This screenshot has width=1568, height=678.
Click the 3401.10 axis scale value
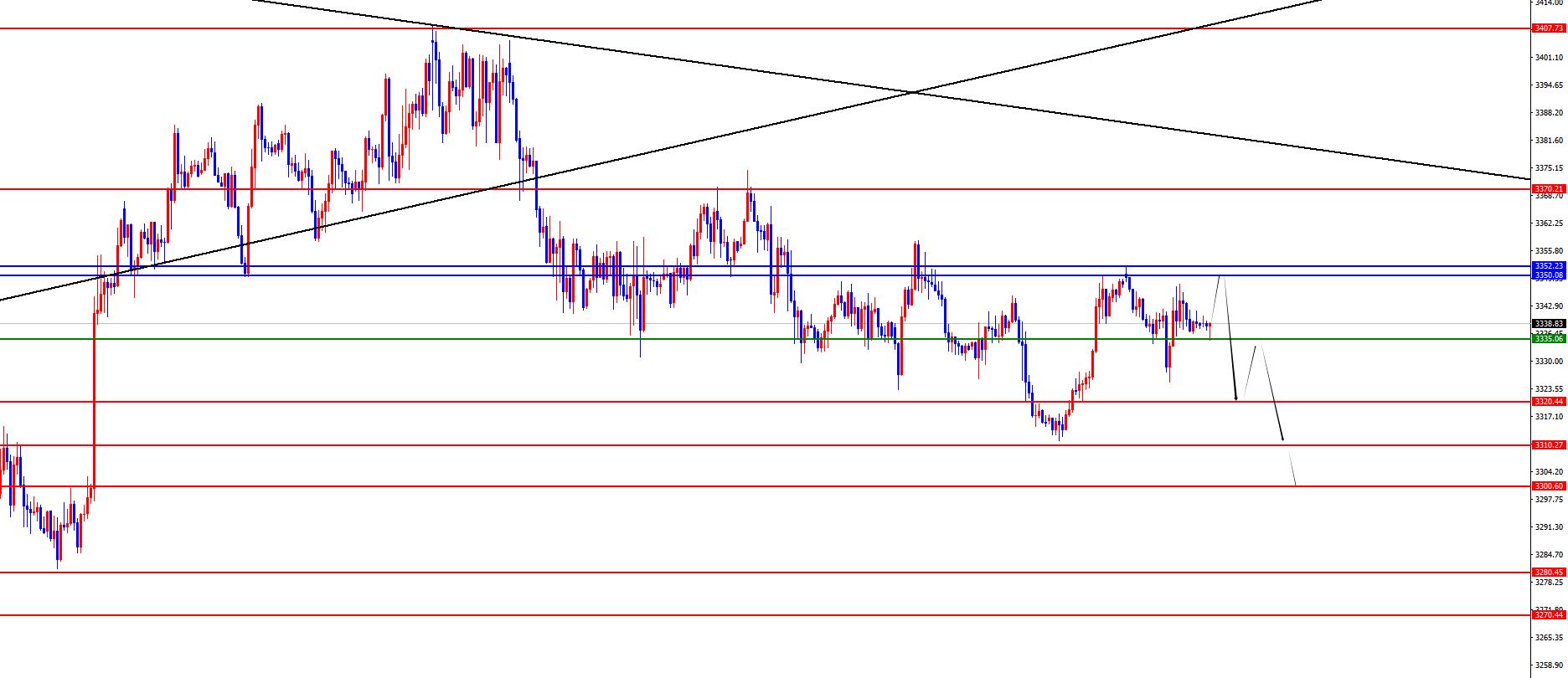(x=1549, y=58)
